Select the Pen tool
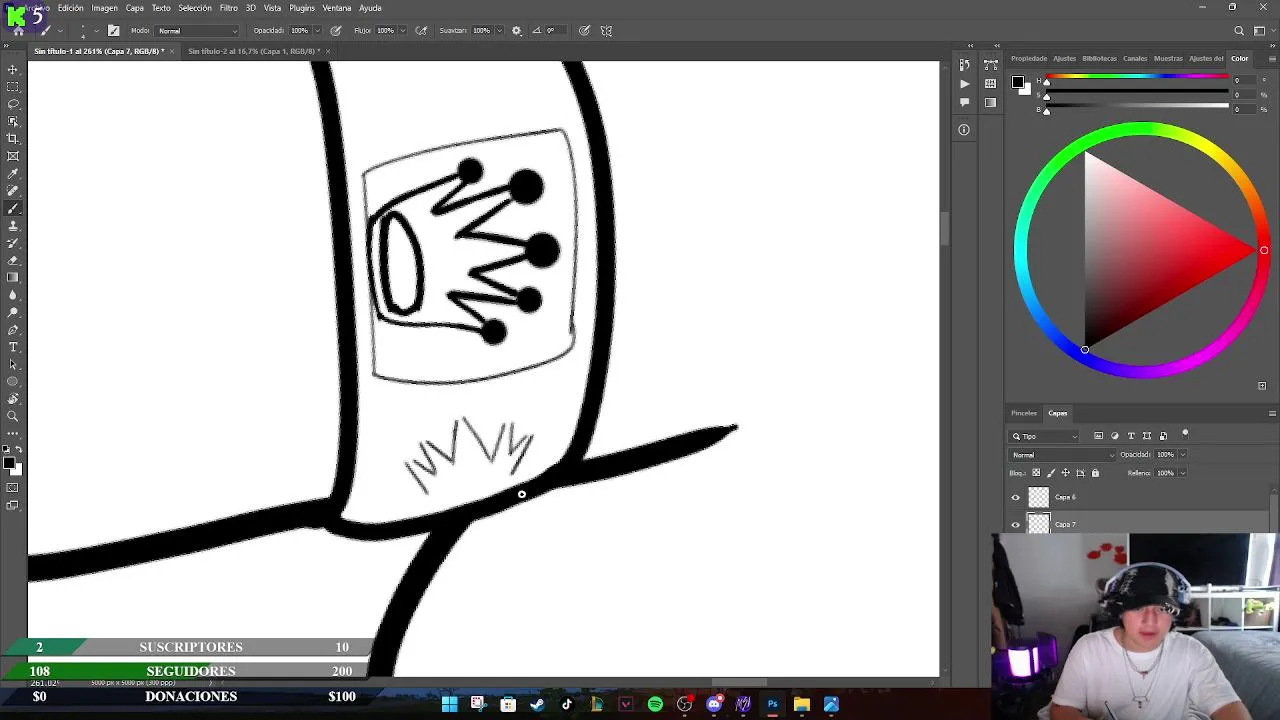Image resolution: width=1280 pixels, height=720 pixels. (13, 330)
